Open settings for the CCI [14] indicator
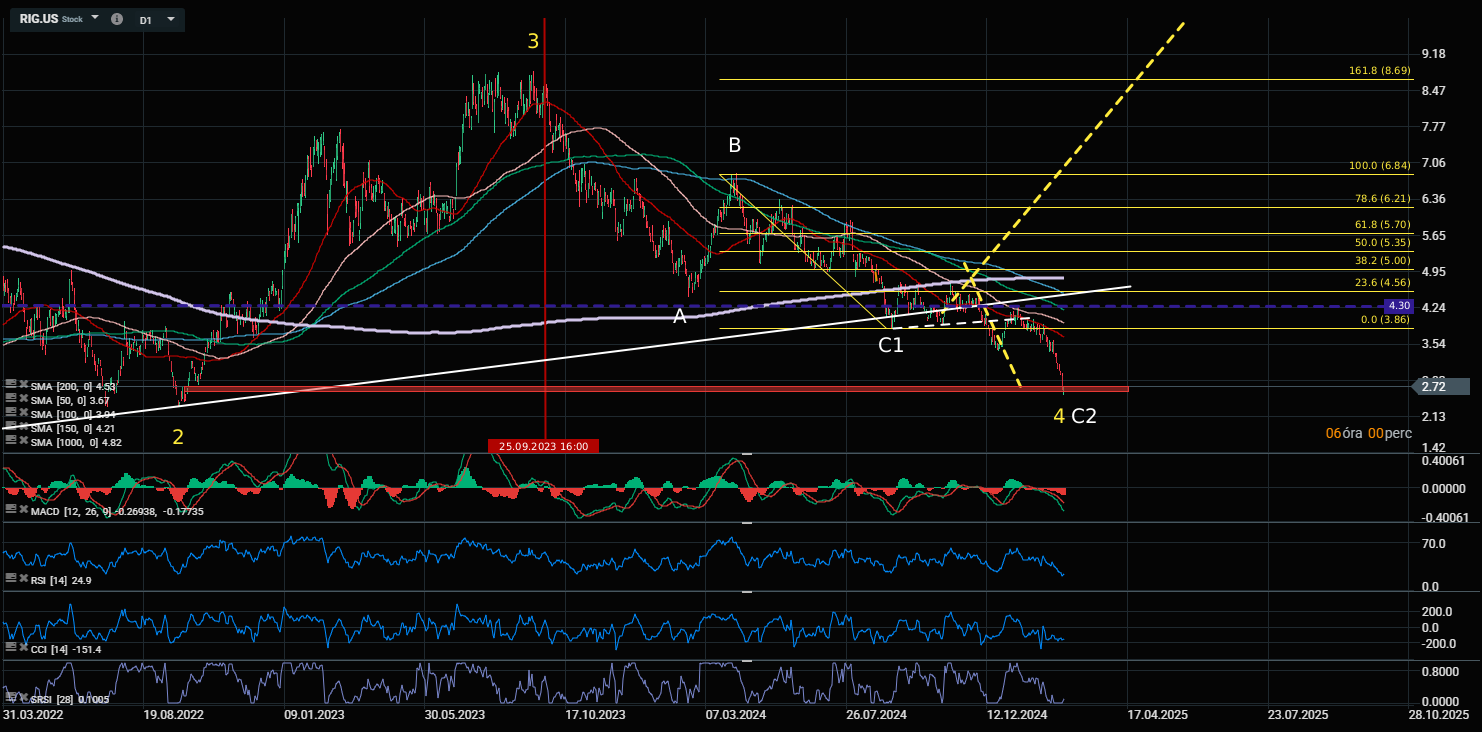Screen dimensions: 1482x732 [10, 648]
